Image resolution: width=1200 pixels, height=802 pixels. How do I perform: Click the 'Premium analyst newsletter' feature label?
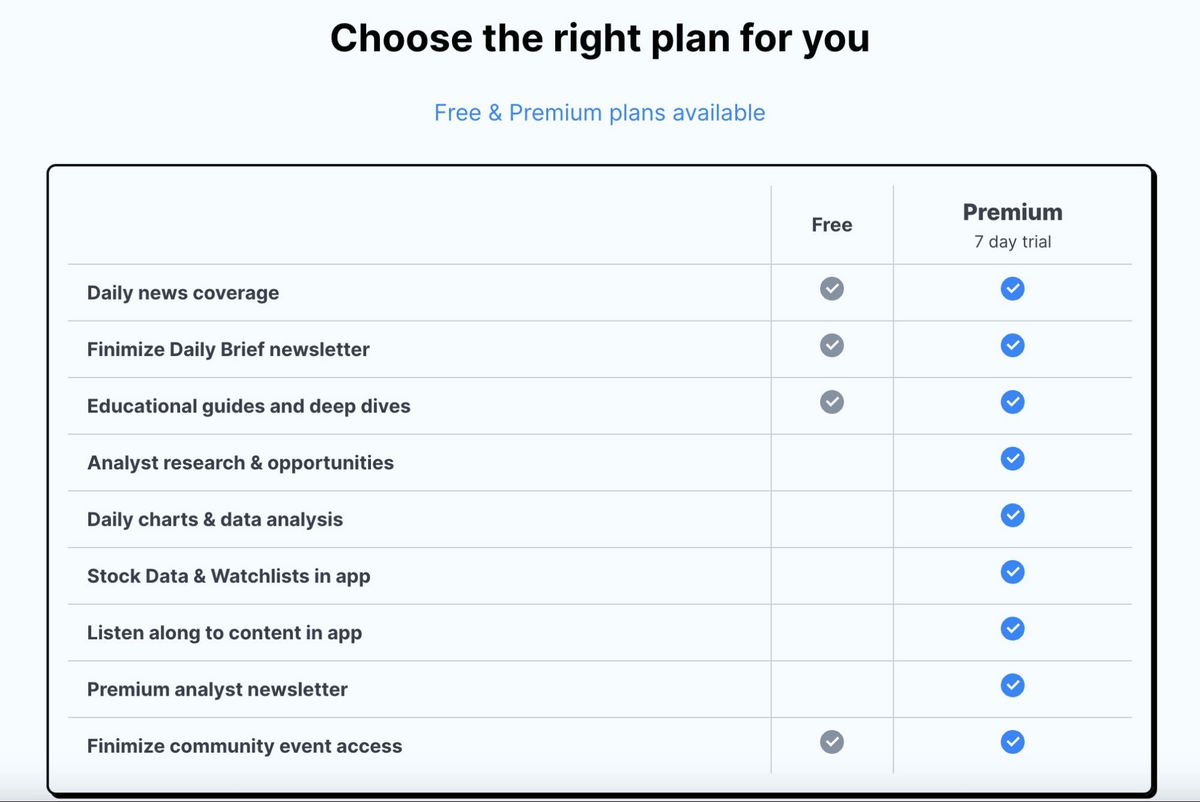[217, 689]
